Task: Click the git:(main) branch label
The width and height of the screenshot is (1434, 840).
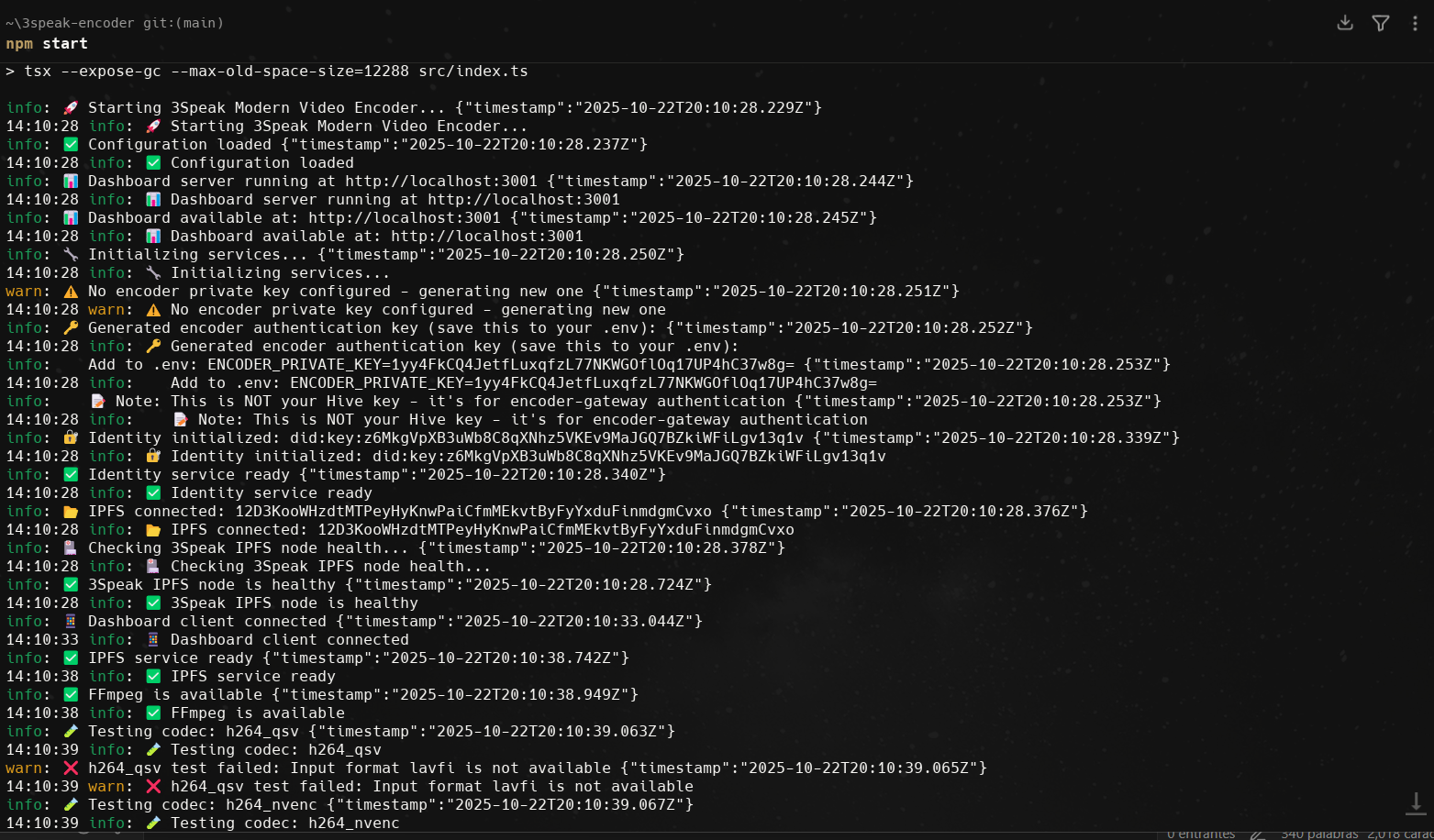Action: [183, 23]
